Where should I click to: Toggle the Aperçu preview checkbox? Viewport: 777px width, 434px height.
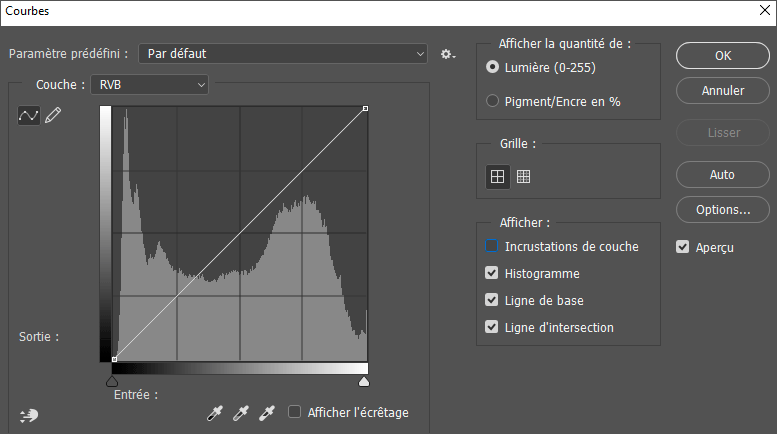683,247
